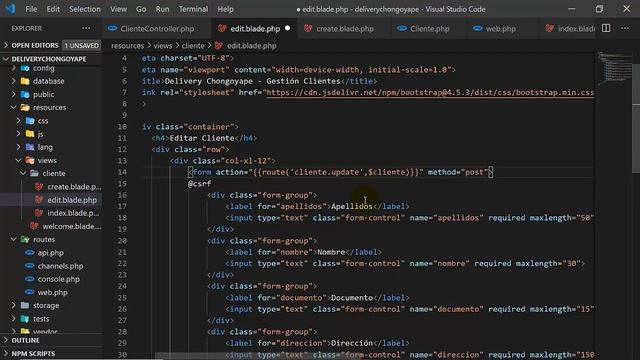Screen dimensions: 640x360
Task: Click the 'views' breadcrumb segment
Action: [x=162, y=46]
